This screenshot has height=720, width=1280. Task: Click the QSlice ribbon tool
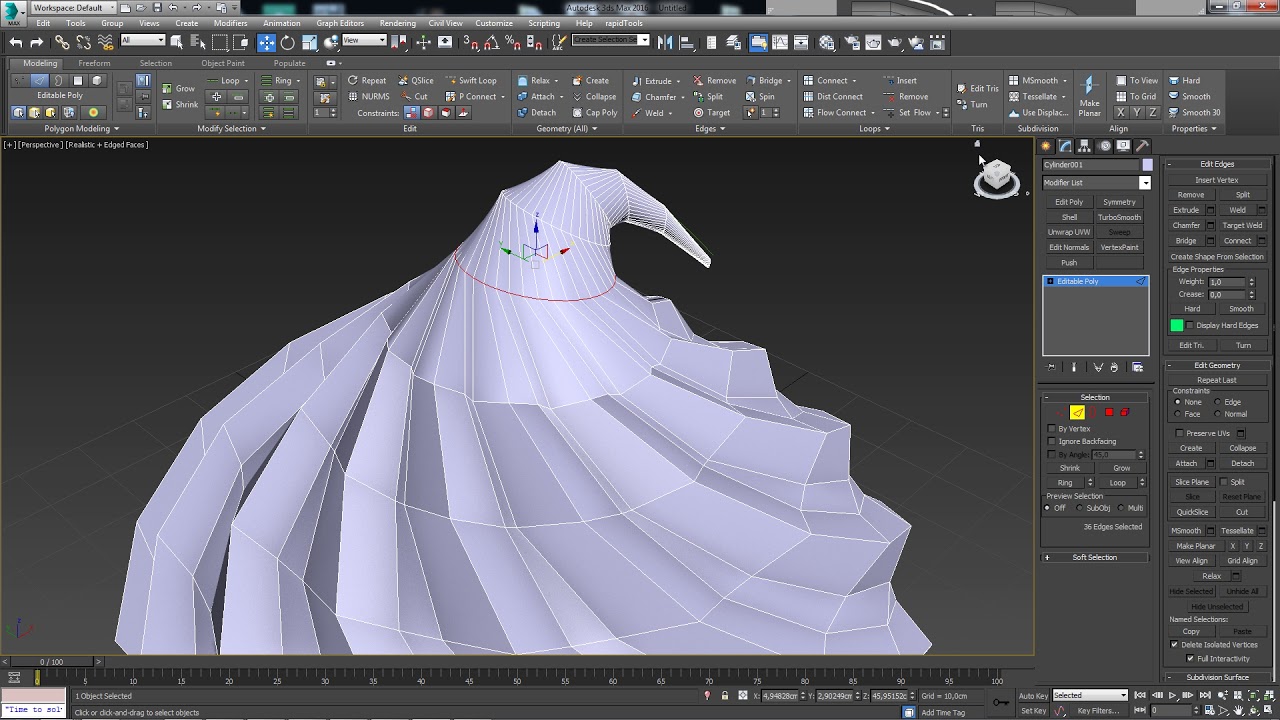pos(415,81)
